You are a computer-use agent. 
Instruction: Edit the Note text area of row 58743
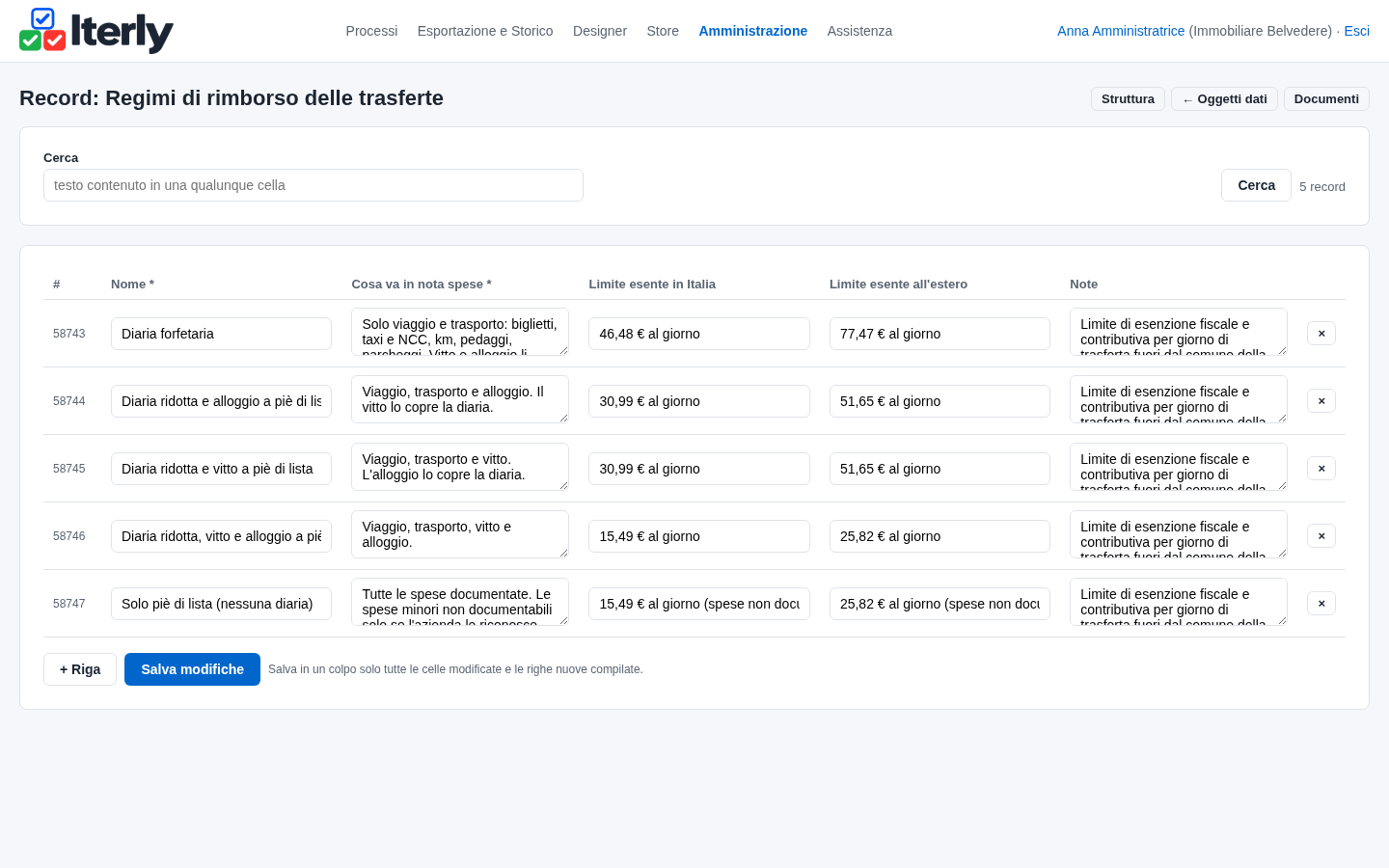1179,332
